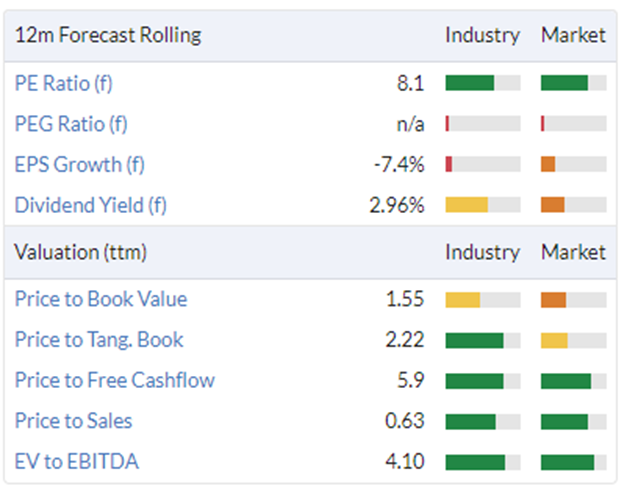Screen dimensions: 627x489
Task: Click Price to Free Cashflow link
Action: tap(115, 380)
